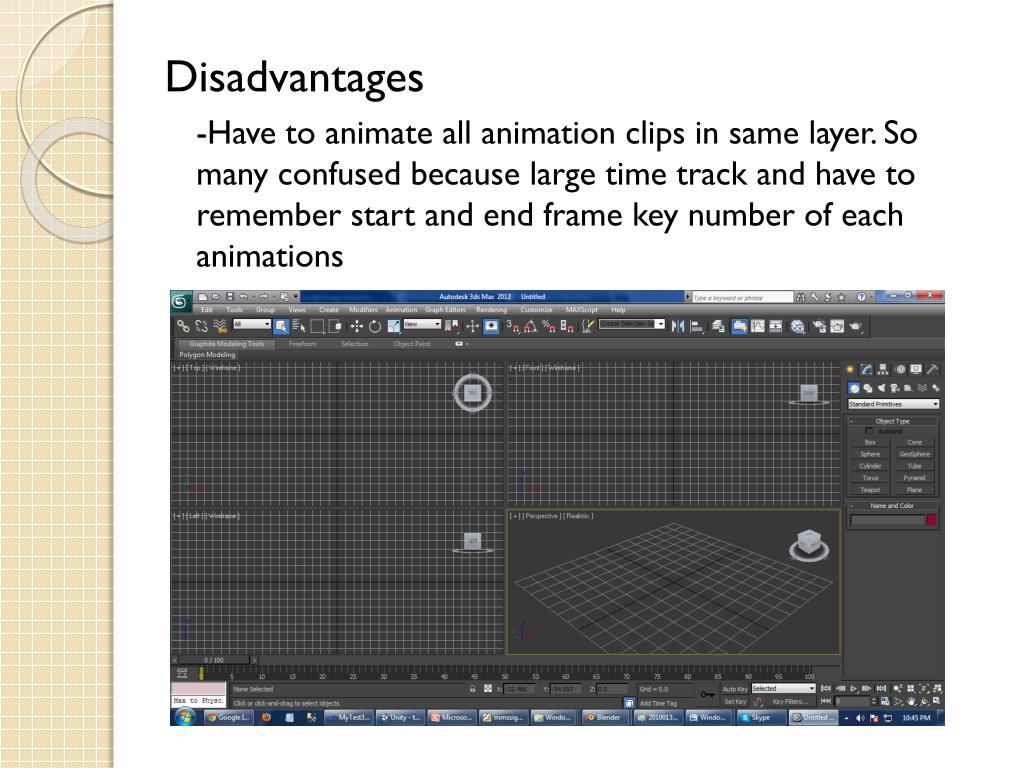Click the Sphere primitive button

click(870, 454)
